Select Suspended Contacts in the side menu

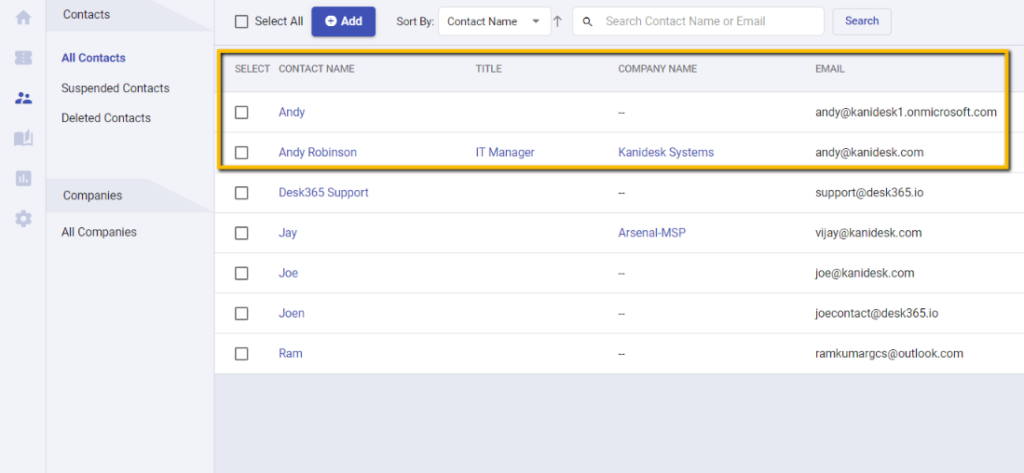click(116, 88)
